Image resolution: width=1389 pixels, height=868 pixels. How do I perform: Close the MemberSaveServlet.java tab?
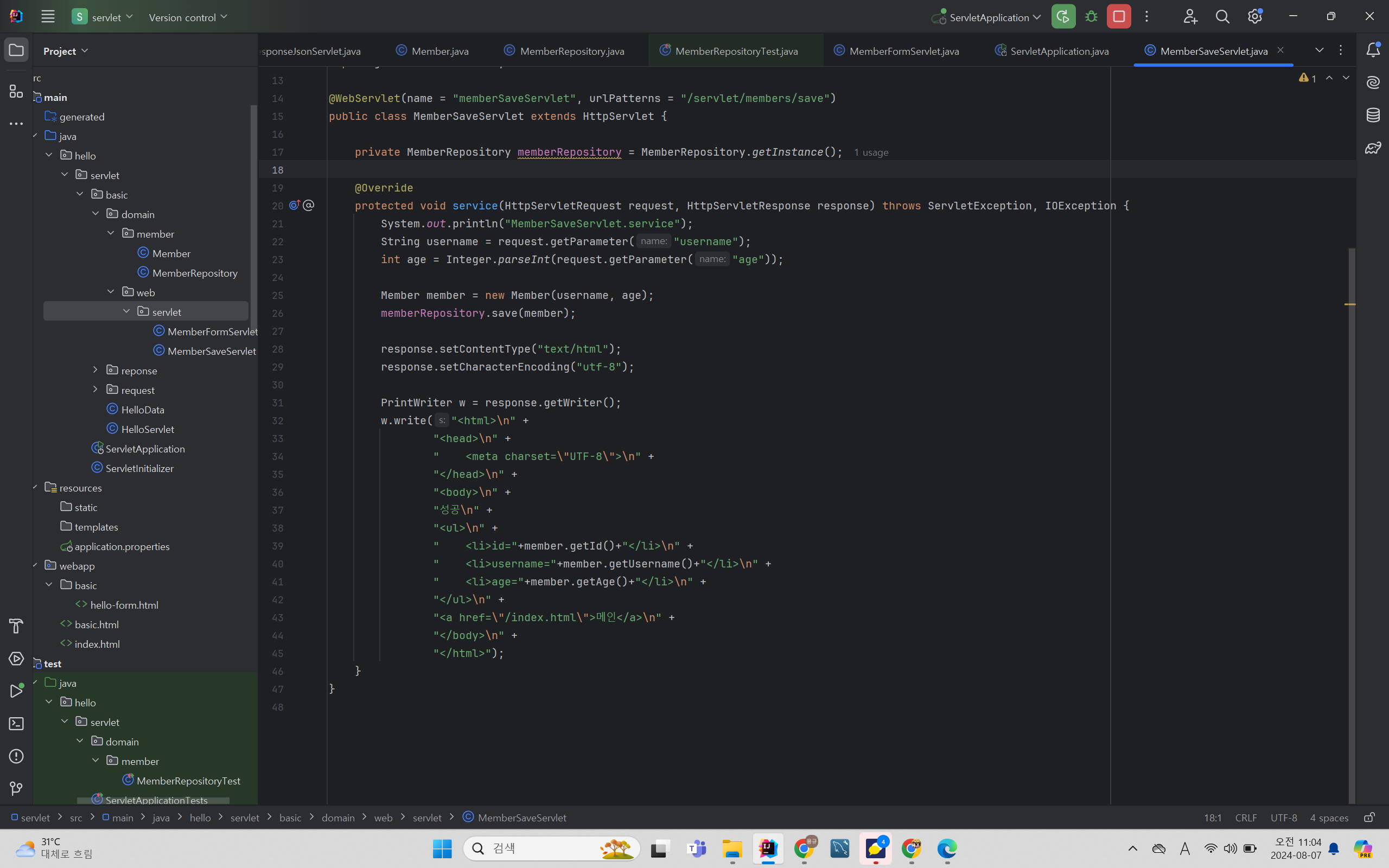pyautogui.click(x=1280, y=50)
